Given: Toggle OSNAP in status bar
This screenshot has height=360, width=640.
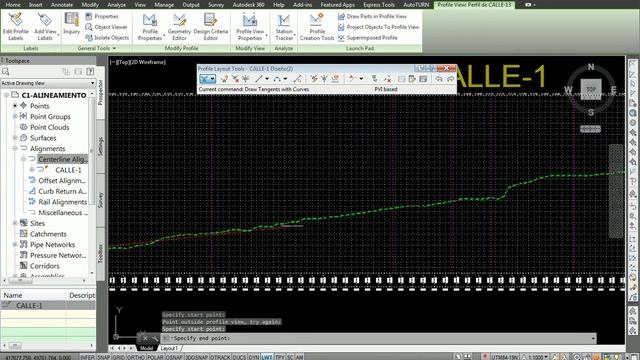Looking at the screenshot, I should tap(174, 357).
